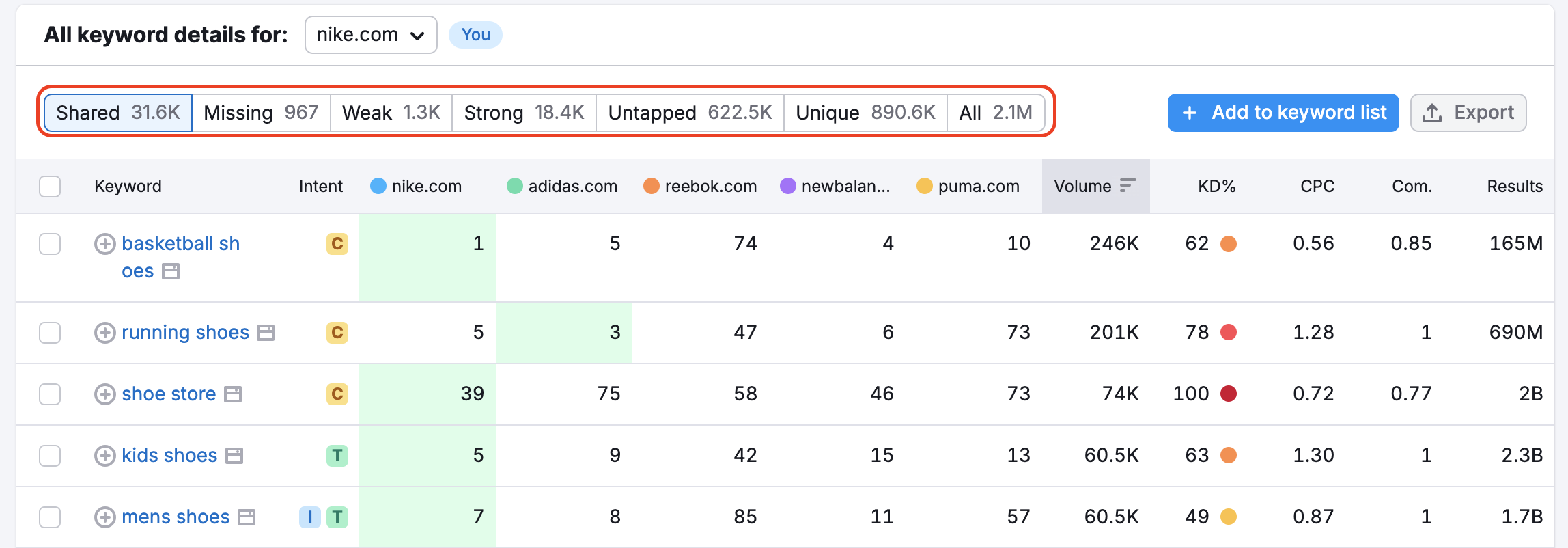The width and height of the screenshot is (1568, 548).
Task: Click the plus icon beside shoe store
Action: click(x=104, y=394)
